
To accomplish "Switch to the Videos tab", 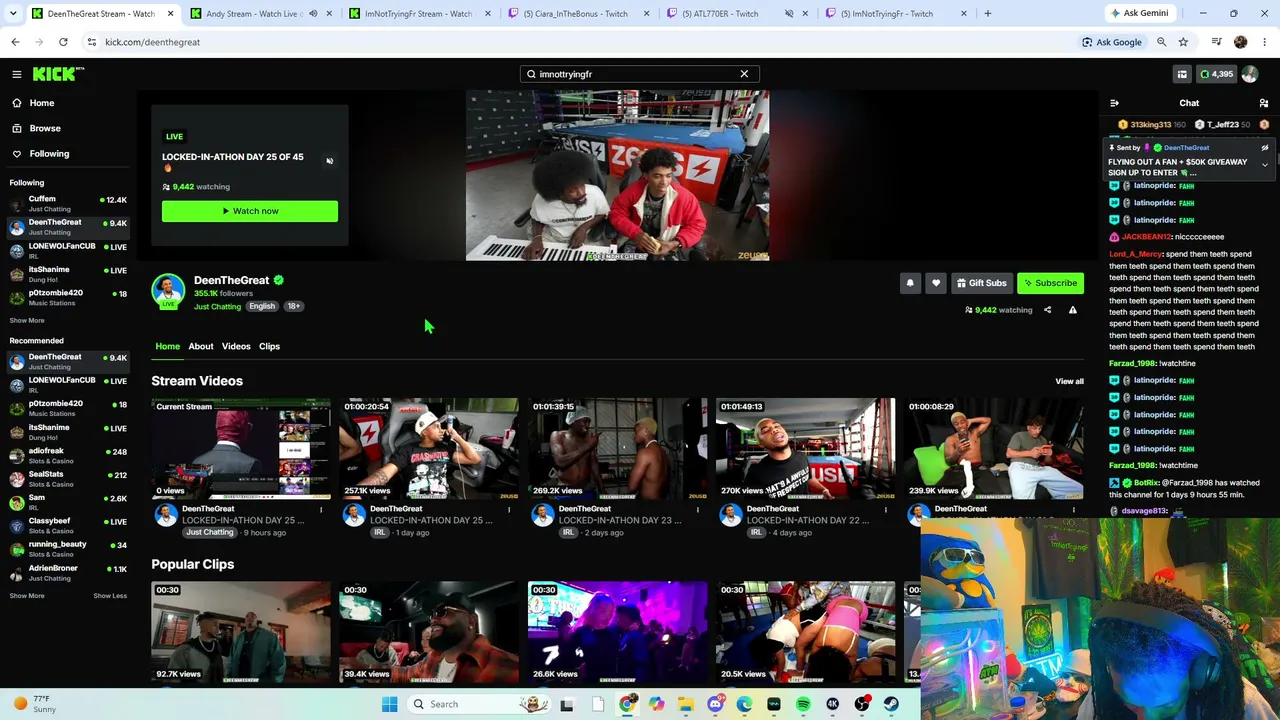I will [x=236, y=346].
